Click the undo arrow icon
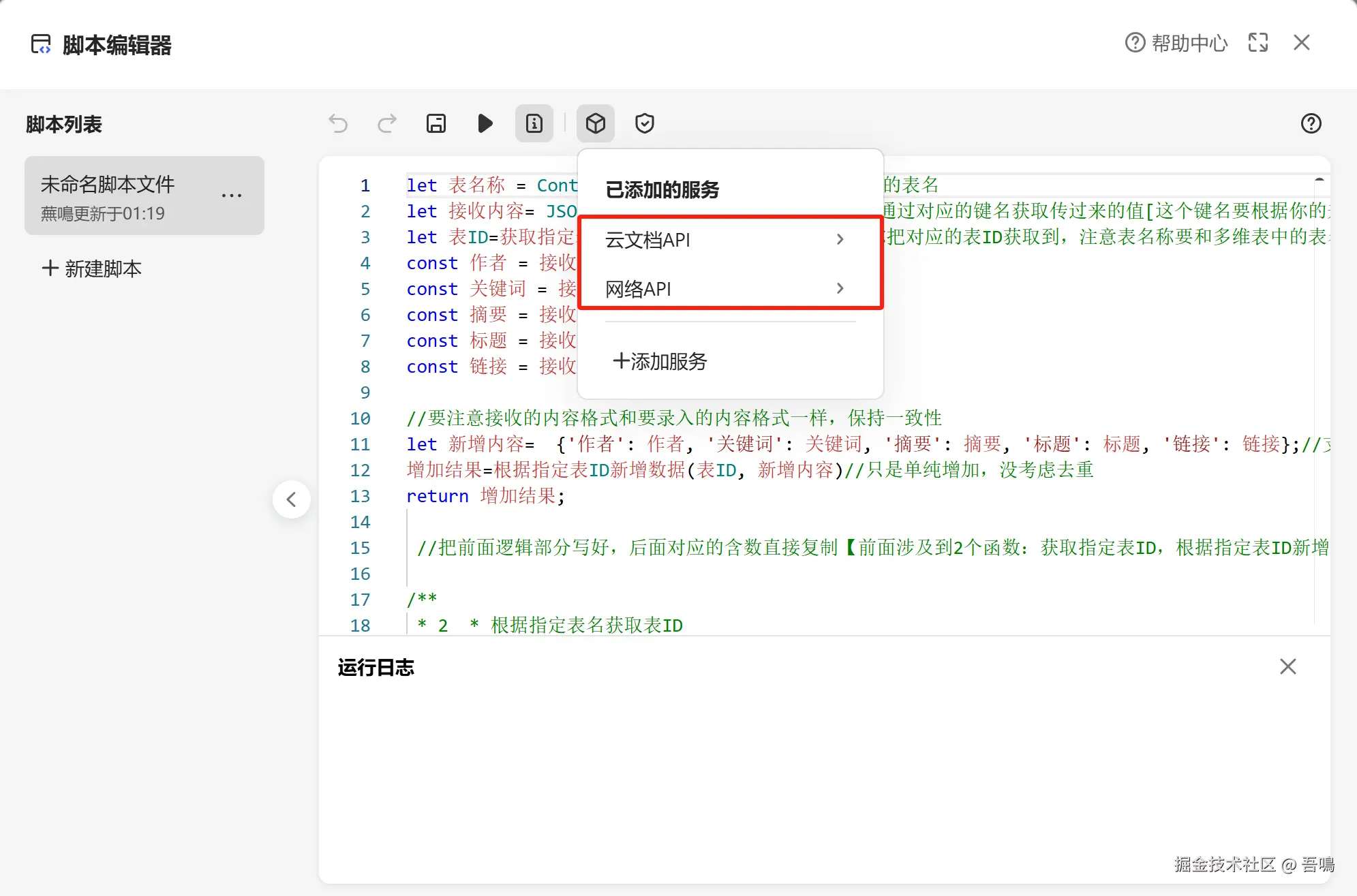The height and width of the screenshot is (896, 1357). click(338, 123)
